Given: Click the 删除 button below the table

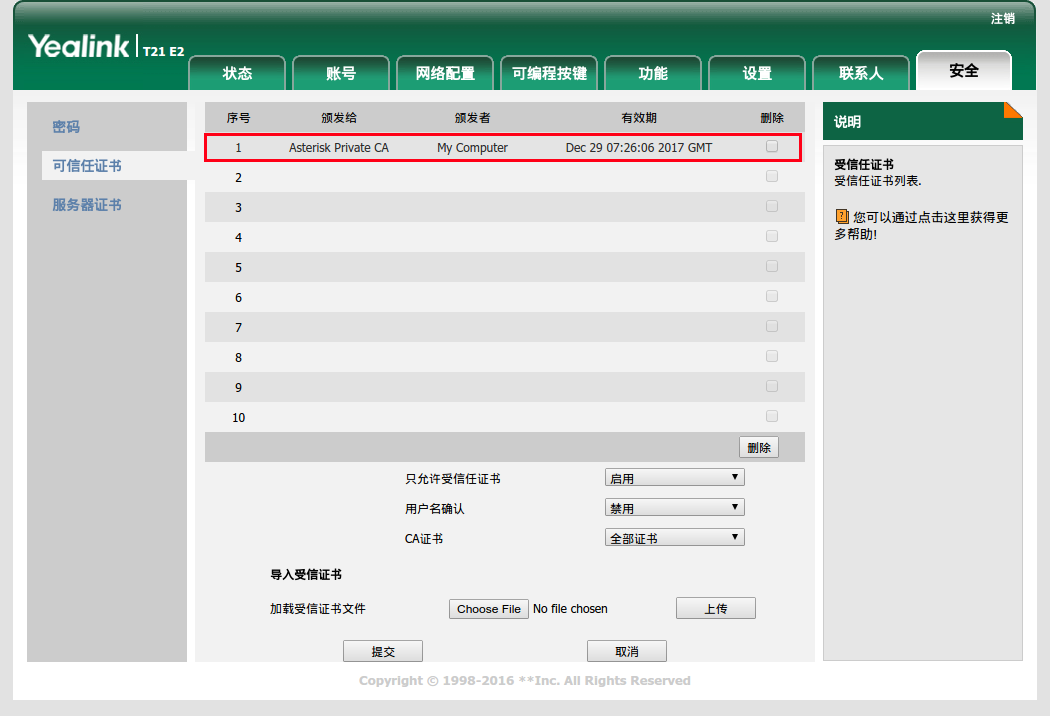Looking at the screenshot, I should [x=759, y=447].
